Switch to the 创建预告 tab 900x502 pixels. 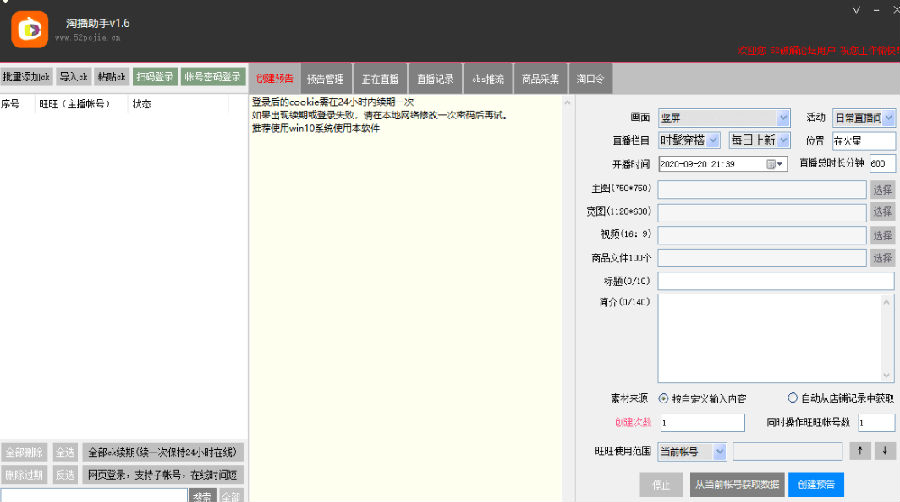coord(274,79)
